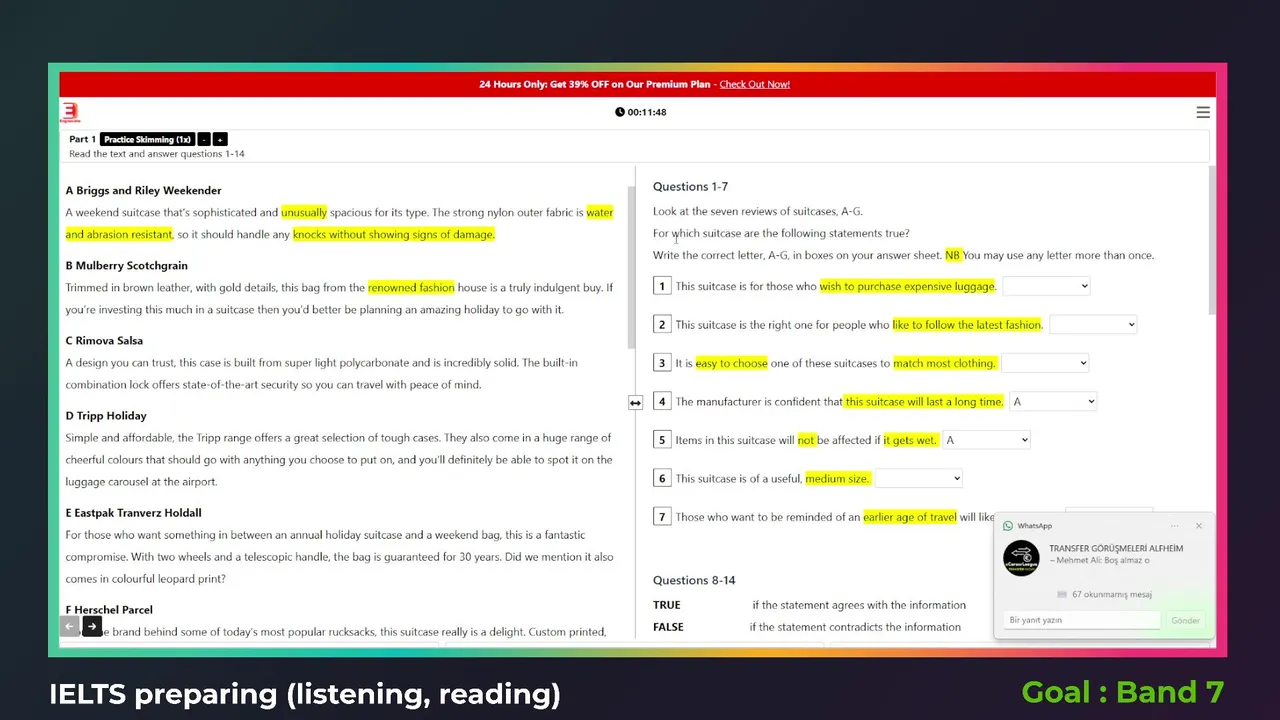Click the heading A Briggs and Riley Weekender

[143, 190]
